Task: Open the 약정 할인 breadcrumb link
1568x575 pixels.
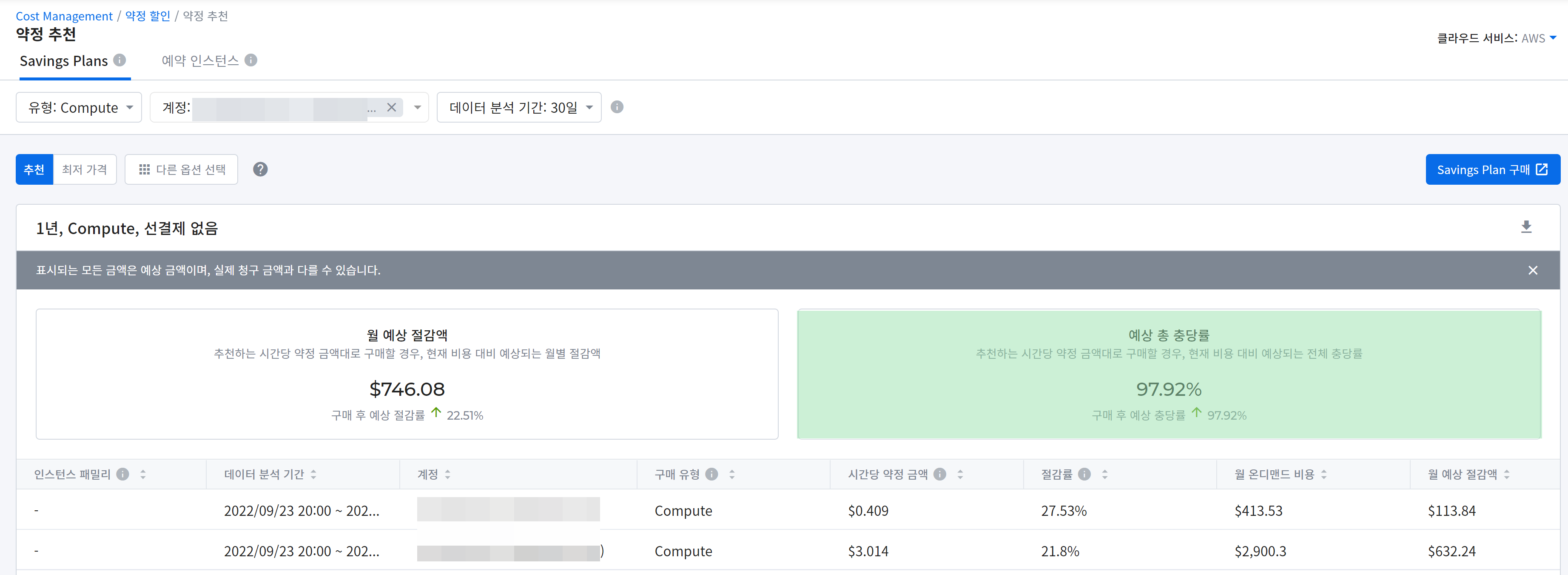Action: [147, 16]
